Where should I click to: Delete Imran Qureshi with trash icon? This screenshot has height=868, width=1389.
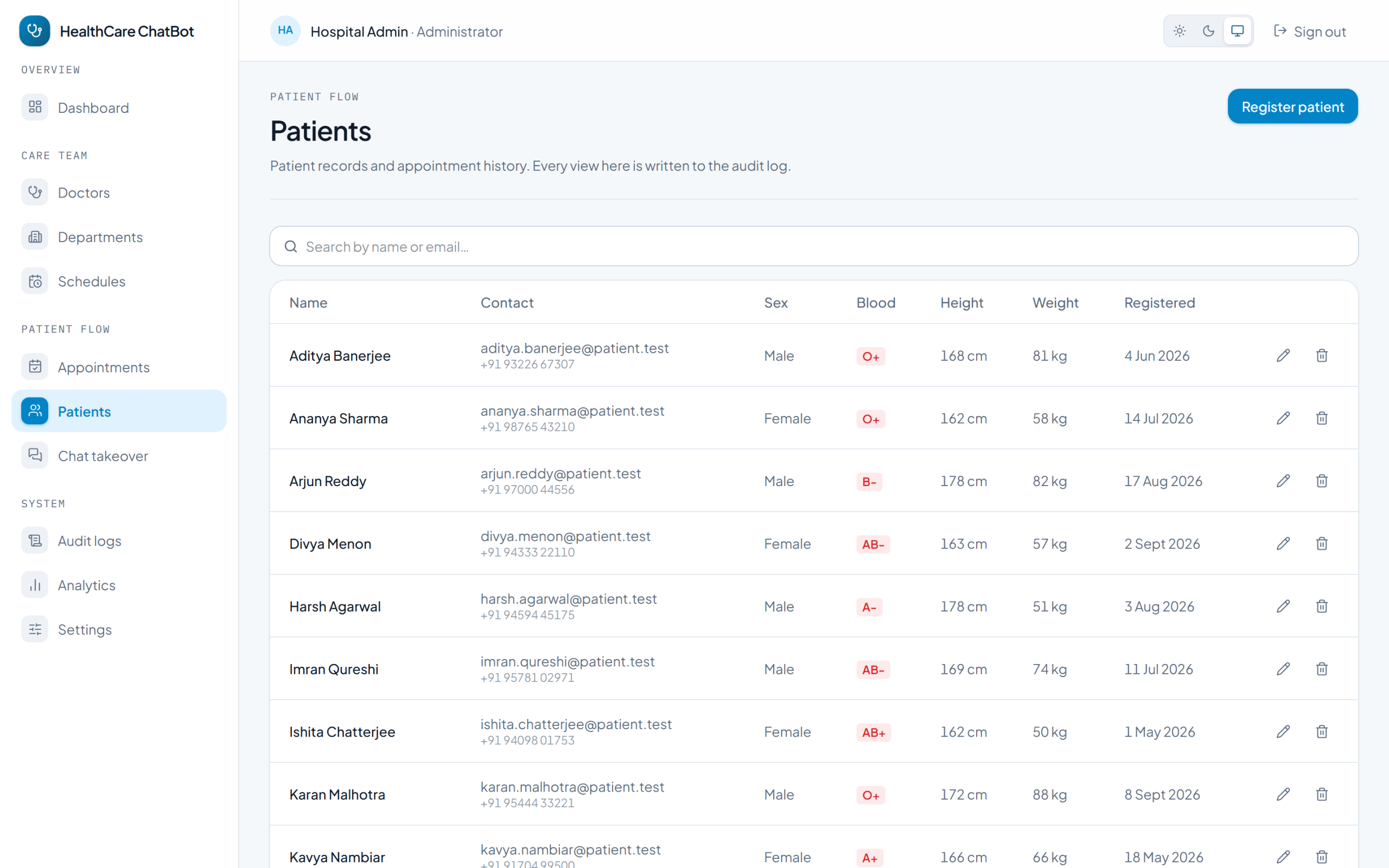(x=1322, y=669)
